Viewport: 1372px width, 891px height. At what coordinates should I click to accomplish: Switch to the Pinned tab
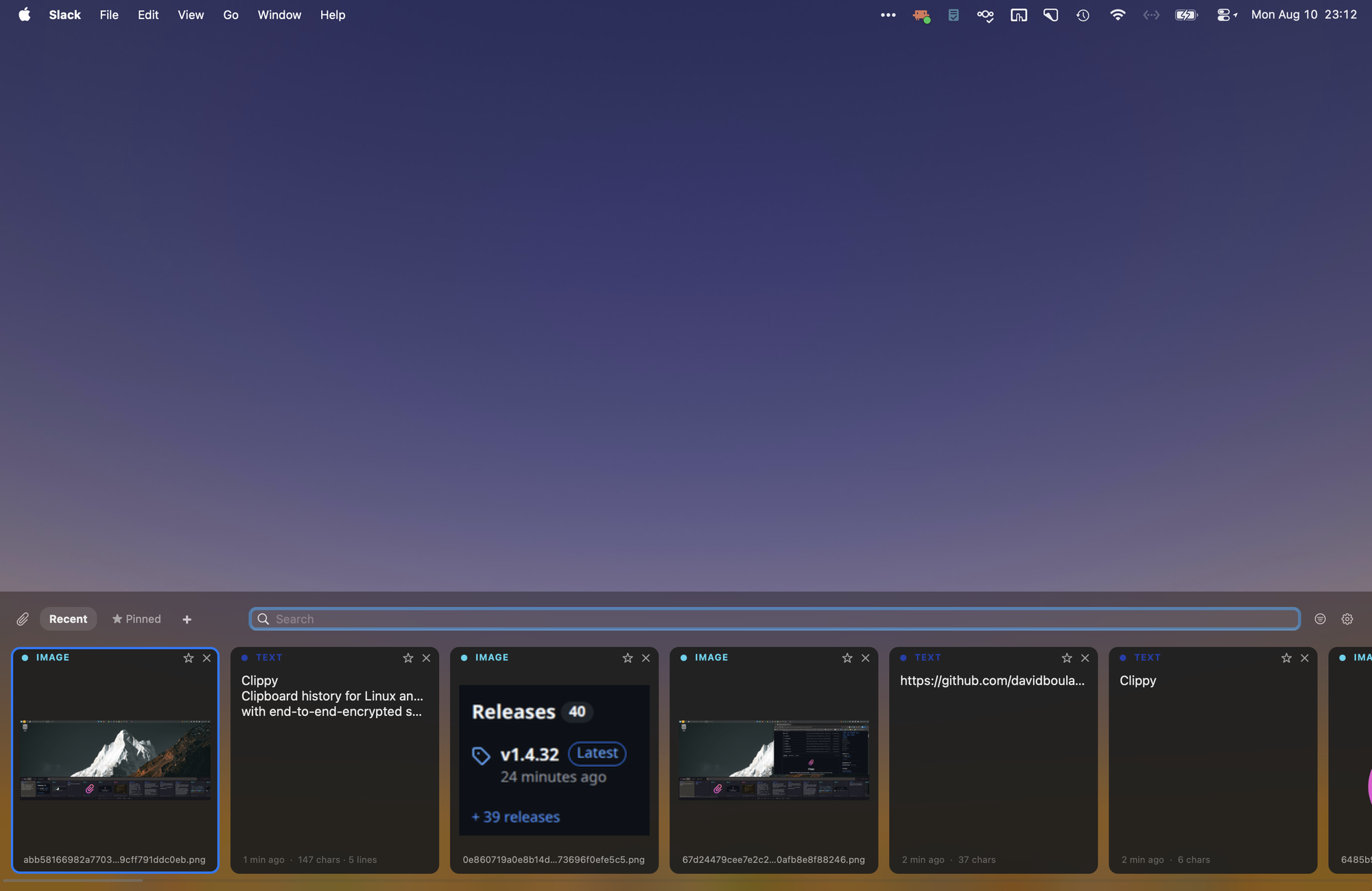[137, 619]
